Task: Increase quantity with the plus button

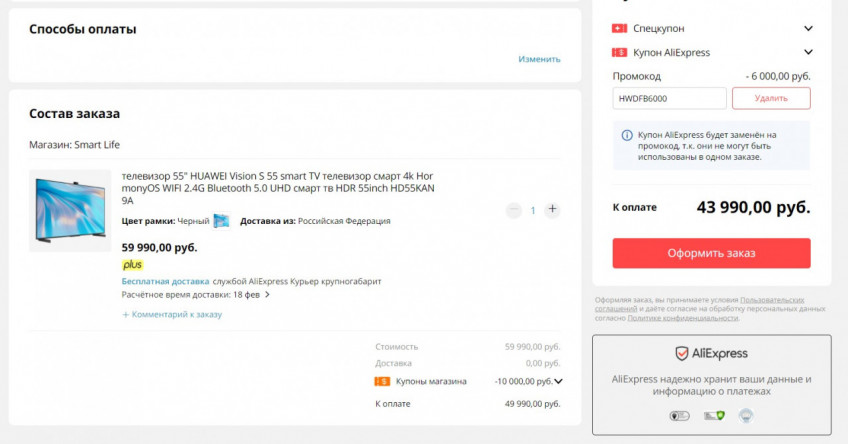Action: coord(553,210)
